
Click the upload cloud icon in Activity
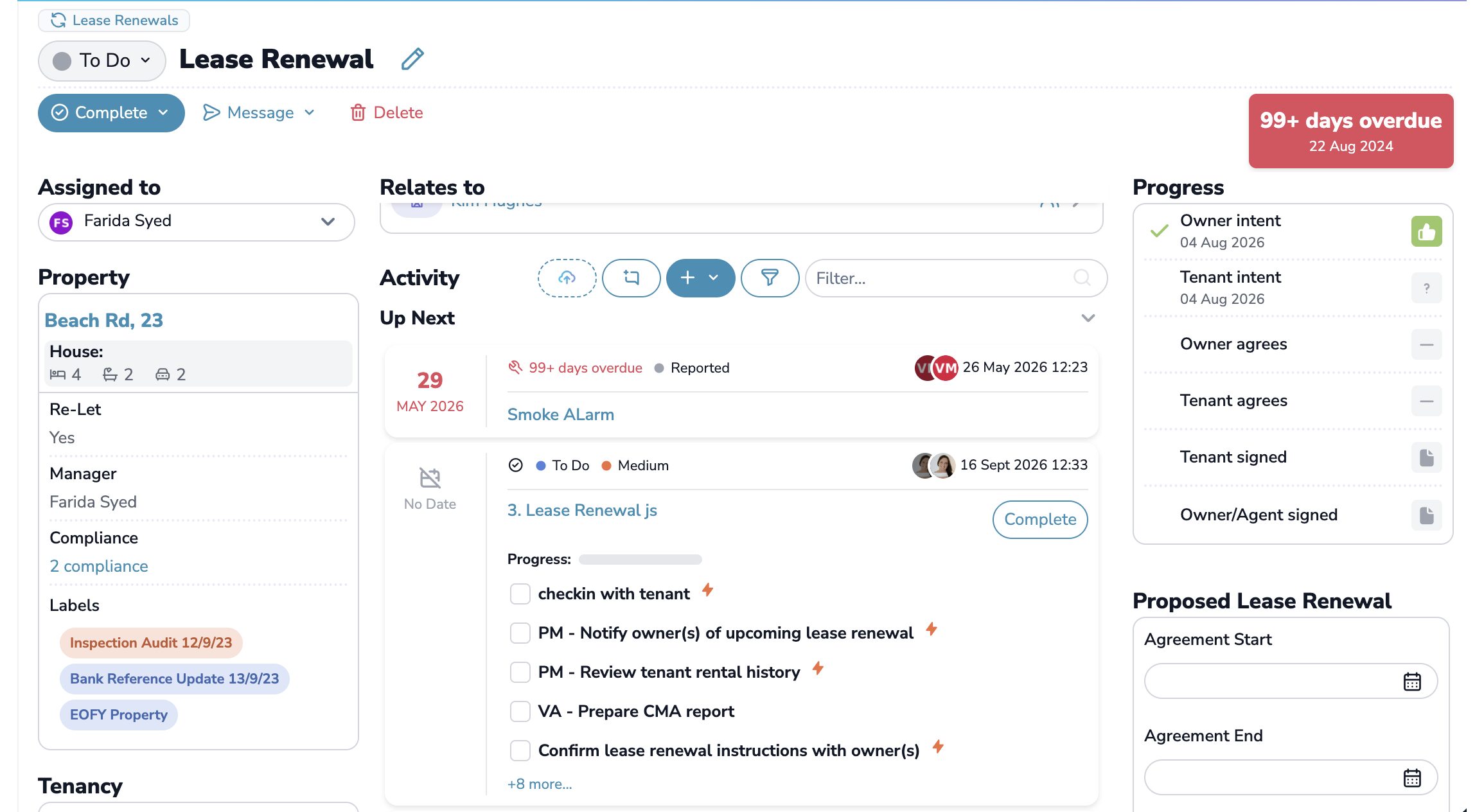(x=567, y=278)
